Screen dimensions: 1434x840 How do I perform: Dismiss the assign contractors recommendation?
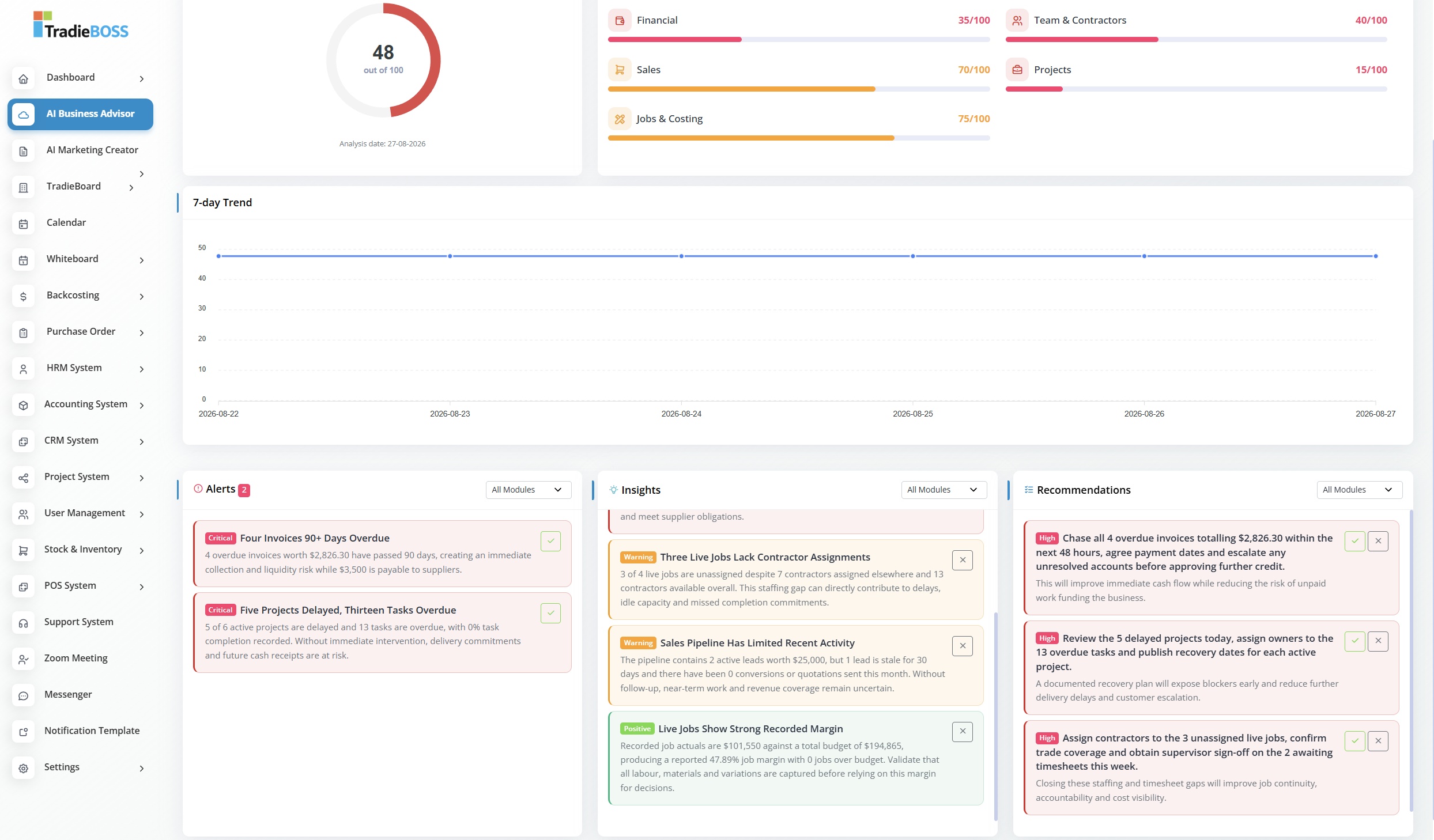1378,741
